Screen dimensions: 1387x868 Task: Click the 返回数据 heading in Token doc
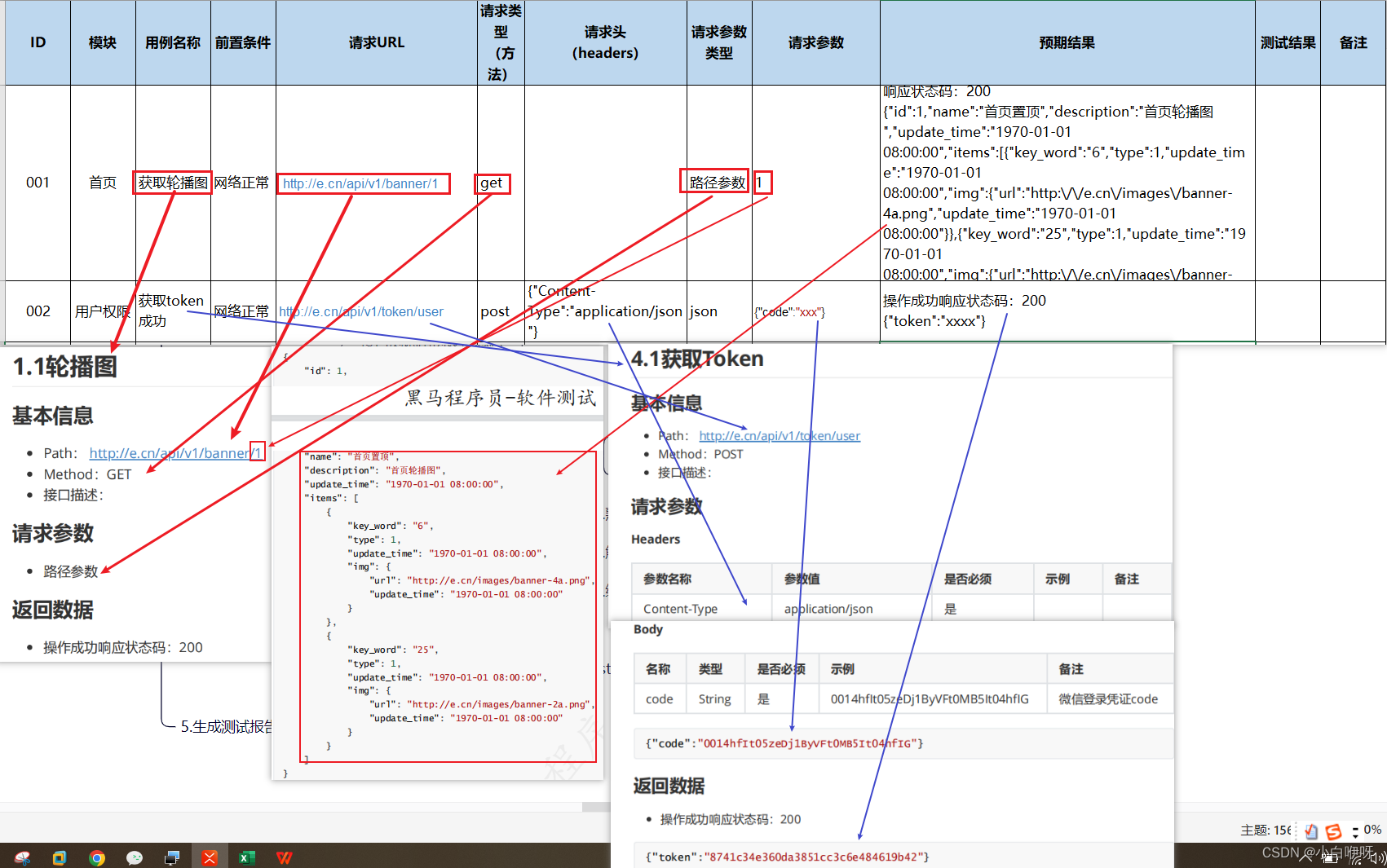pyautogui.click(x=669, y=786)
